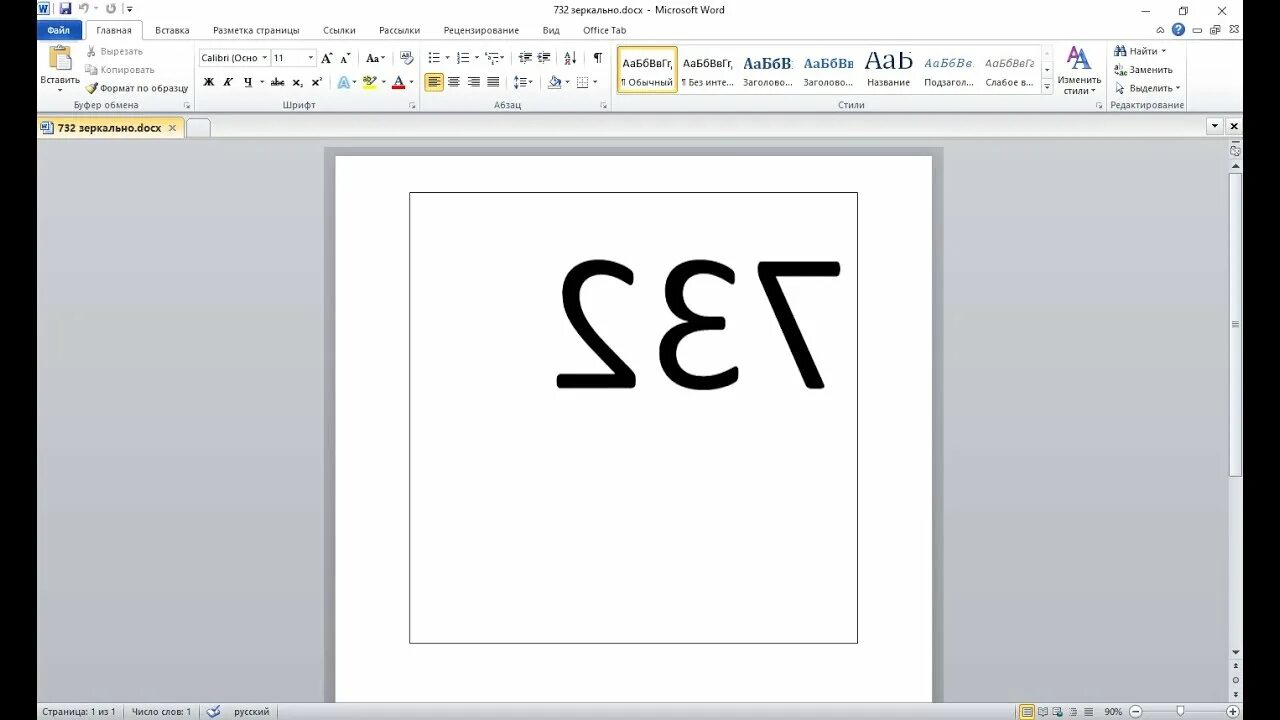Activate Формат по образцу format painter
Screen dimensions: 1280x720
click(x=137, y=88)
